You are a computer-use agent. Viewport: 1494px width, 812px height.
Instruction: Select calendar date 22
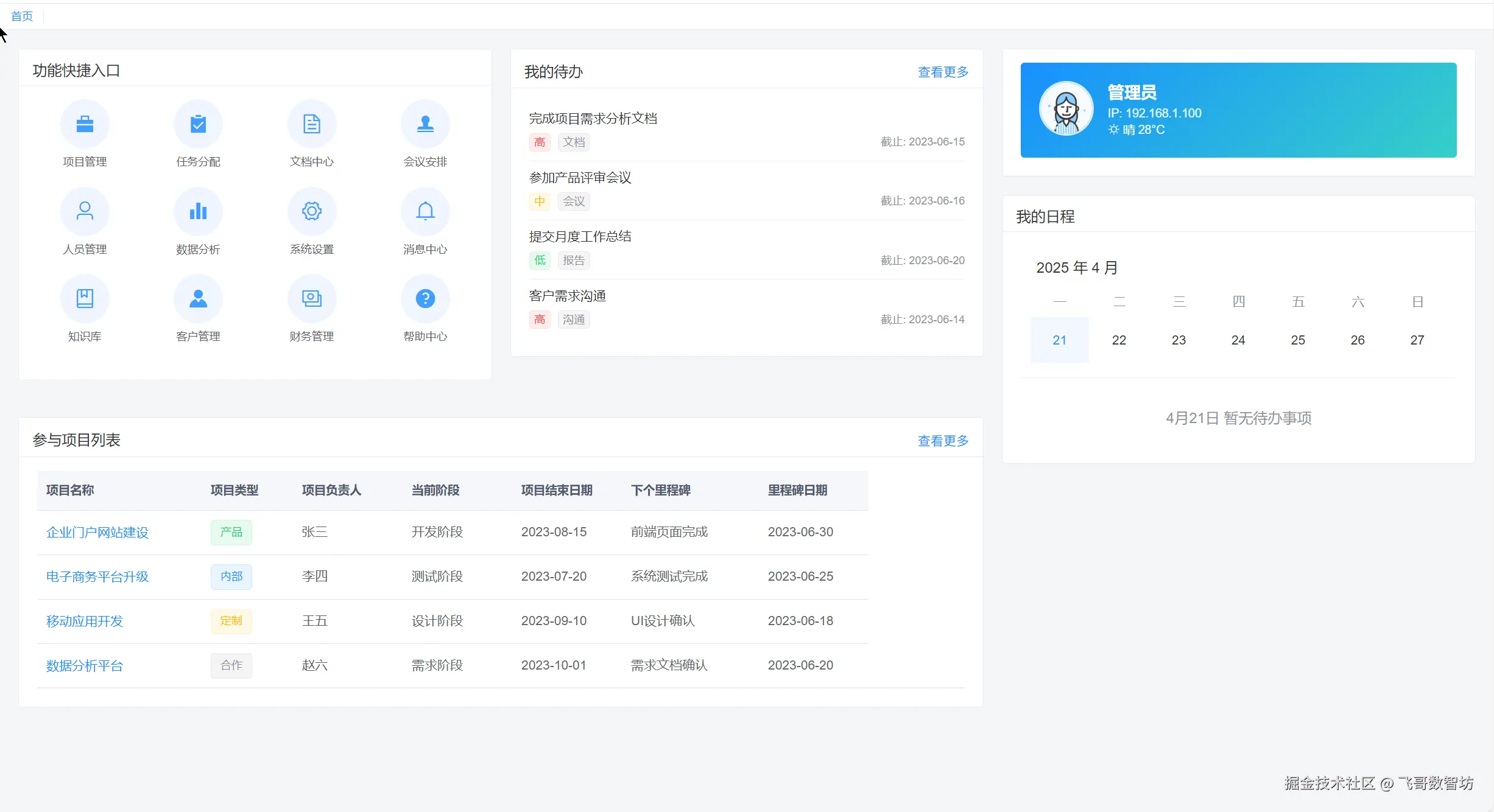pyautogui.click(x=1119, y=340)
